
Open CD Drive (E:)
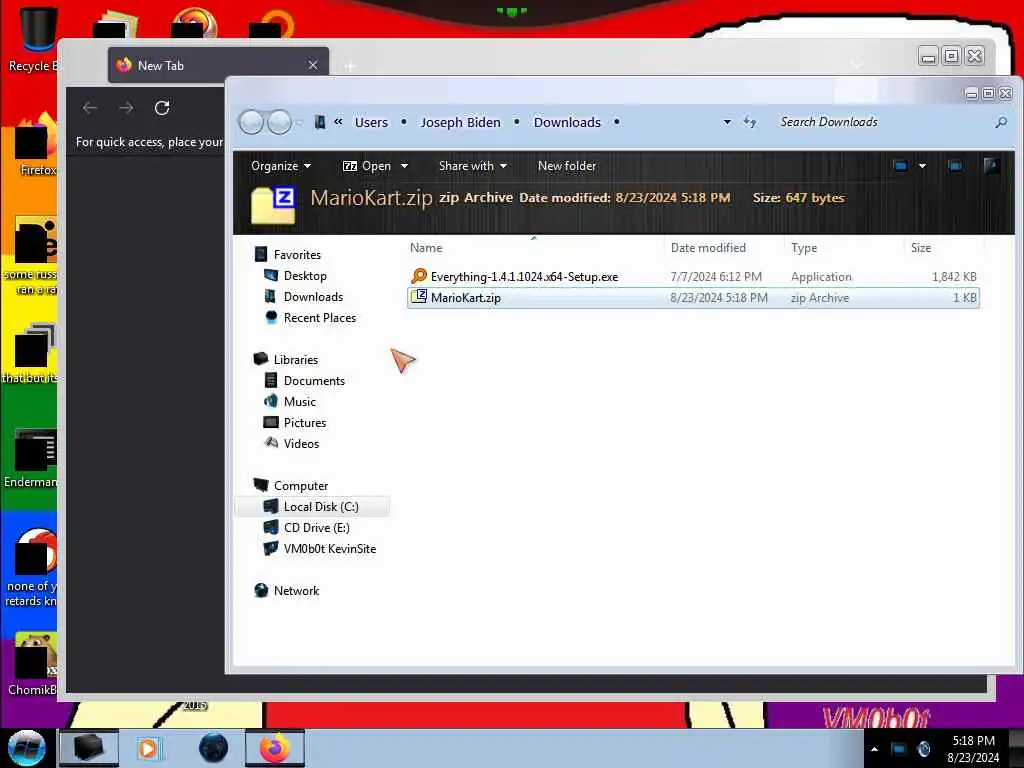pyautogui.click(x=316, y=528)
